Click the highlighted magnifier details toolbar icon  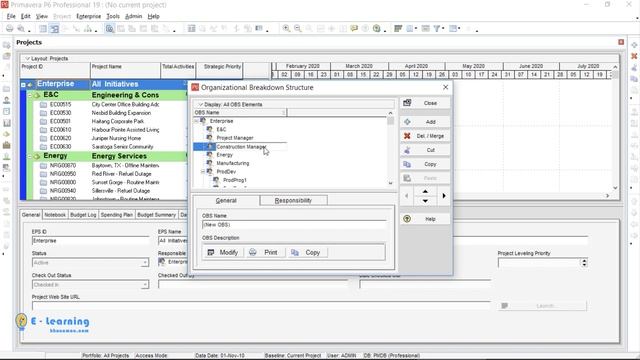(x=110, y=29)
